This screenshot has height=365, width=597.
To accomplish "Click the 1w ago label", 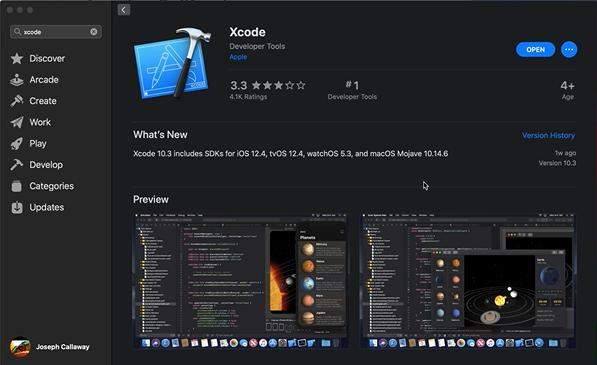I will click(x=565, y=153).
